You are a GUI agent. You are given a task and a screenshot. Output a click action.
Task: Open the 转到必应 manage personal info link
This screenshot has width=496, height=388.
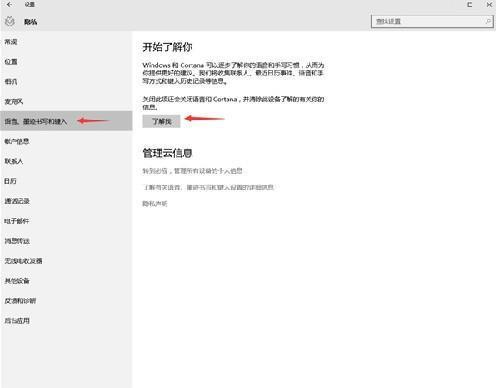[192, 171]
